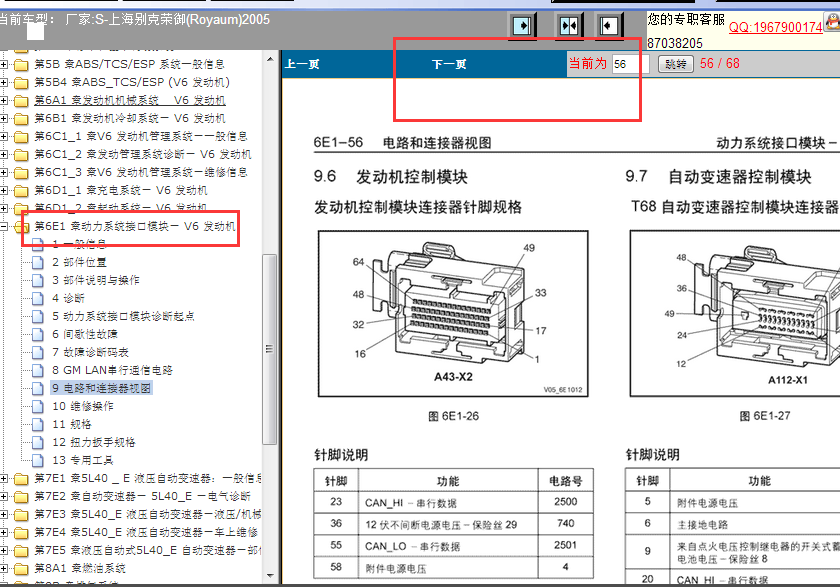Click the current page number input field
Viewport: 840px width, 587px height.
click(x=631, y=64)
